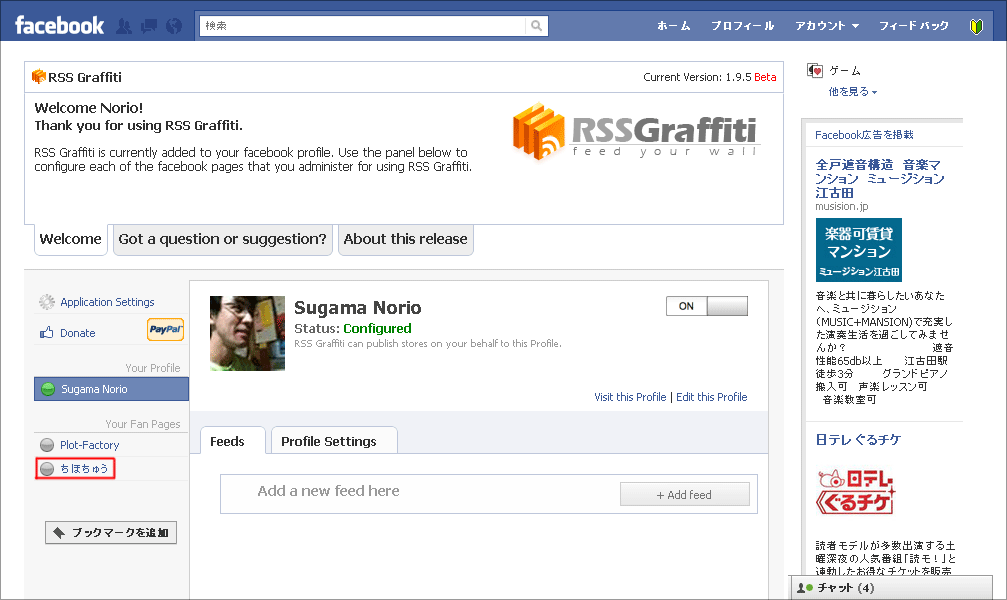Click the RSS Graffiti small orange icon
Screen dimensions: 1007x600
click(x=39, y=77)
